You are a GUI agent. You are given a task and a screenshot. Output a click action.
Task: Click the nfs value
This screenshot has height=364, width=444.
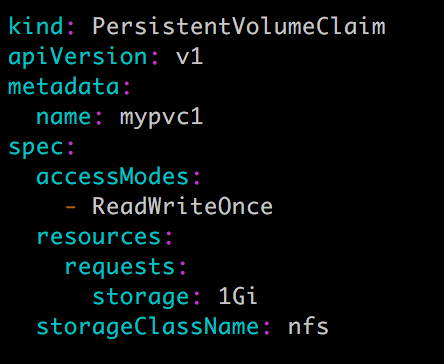(x=308, y=326)
